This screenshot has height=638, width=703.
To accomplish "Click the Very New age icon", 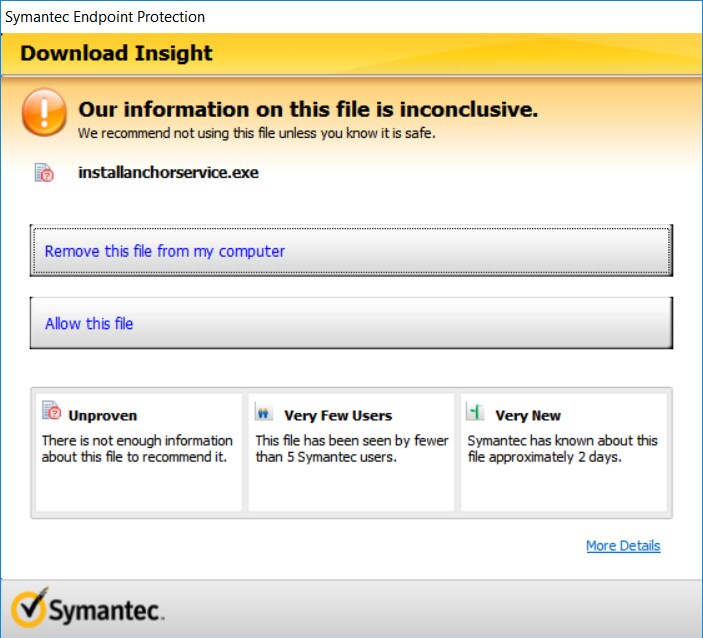I will click(x=476, y=412).
